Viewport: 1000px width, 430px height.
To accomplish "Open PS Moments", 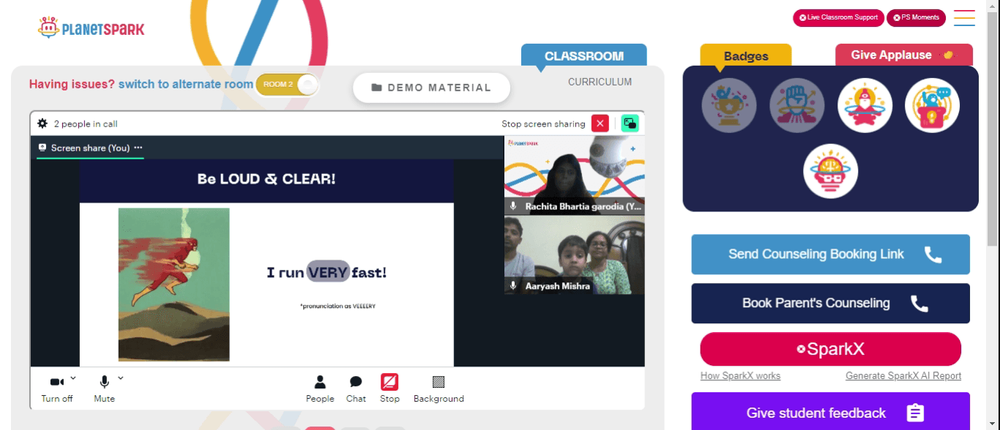I will 916,17.
